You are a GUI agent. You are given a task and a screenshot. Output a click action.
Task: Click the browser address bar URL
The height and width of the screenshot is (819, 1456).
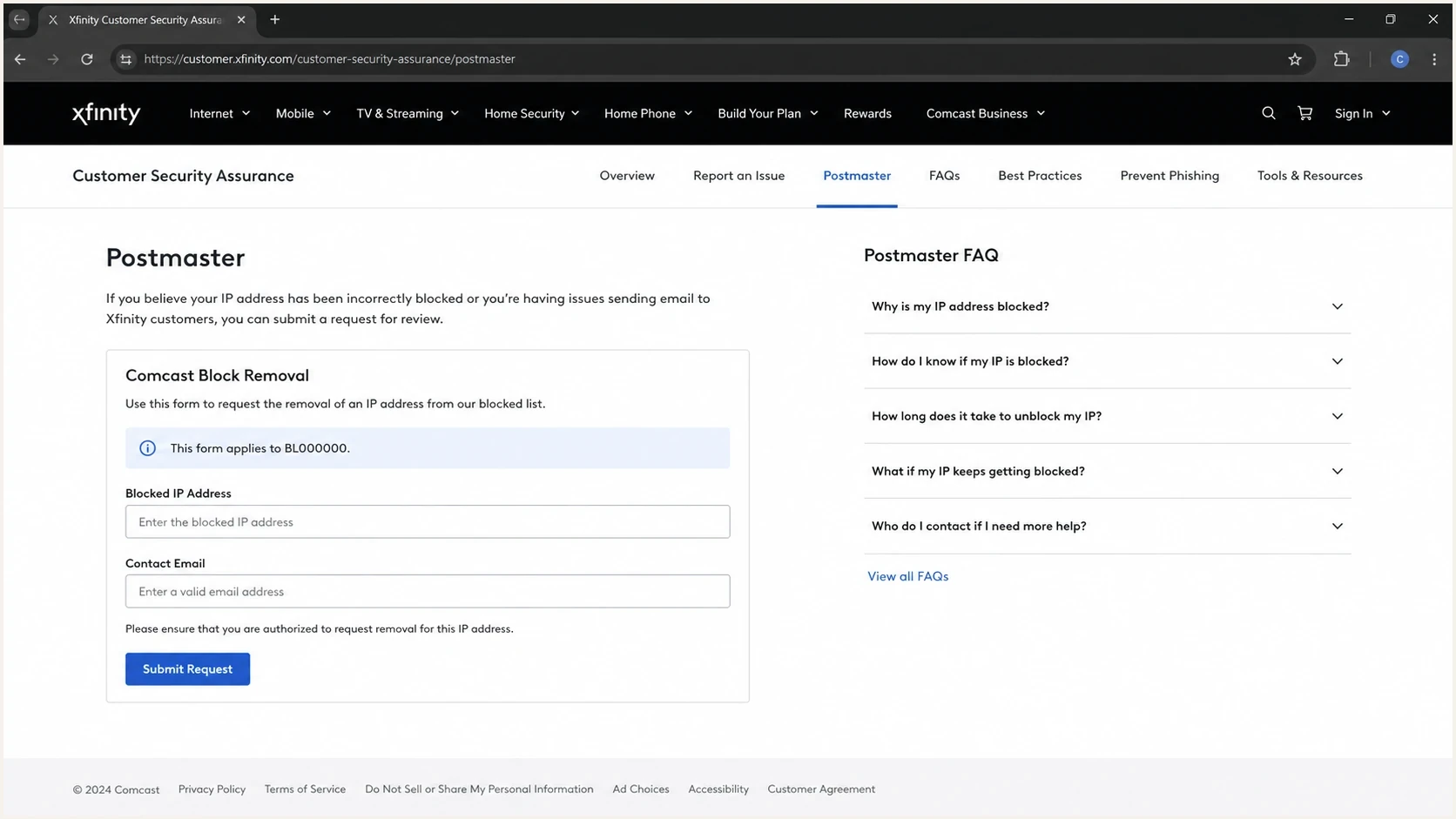(x=329, y=59)
